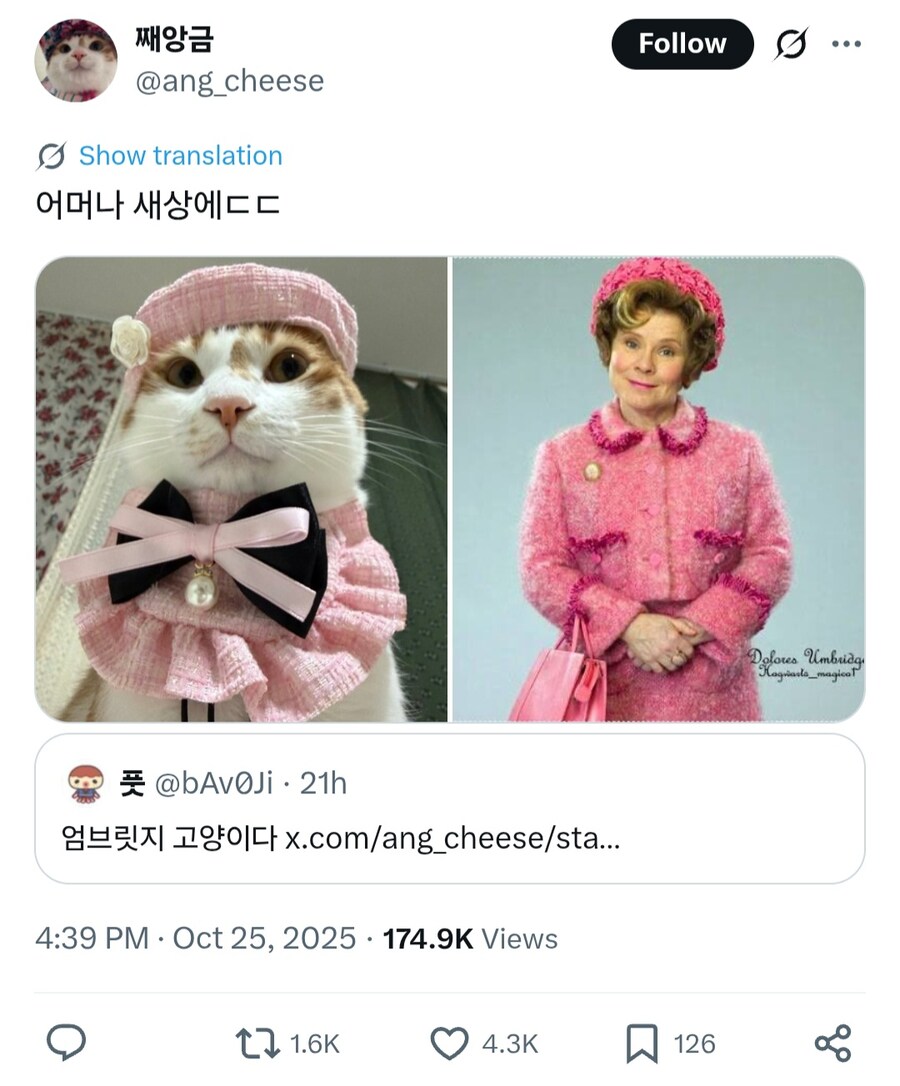View the 174.9K Views count
This screenshot has height=1086, width=900.
pyautogui.click(x=470, y=938)
